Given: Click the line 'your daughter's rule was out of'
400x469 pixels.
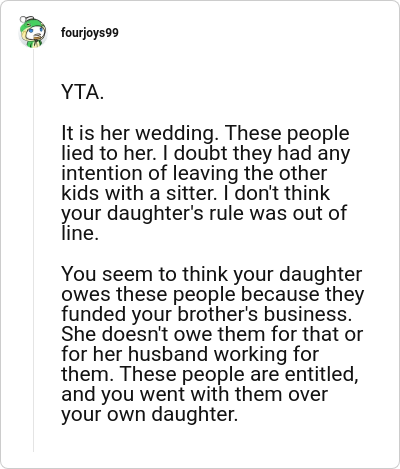Looking at the screenshot, I should click(204, 214).
